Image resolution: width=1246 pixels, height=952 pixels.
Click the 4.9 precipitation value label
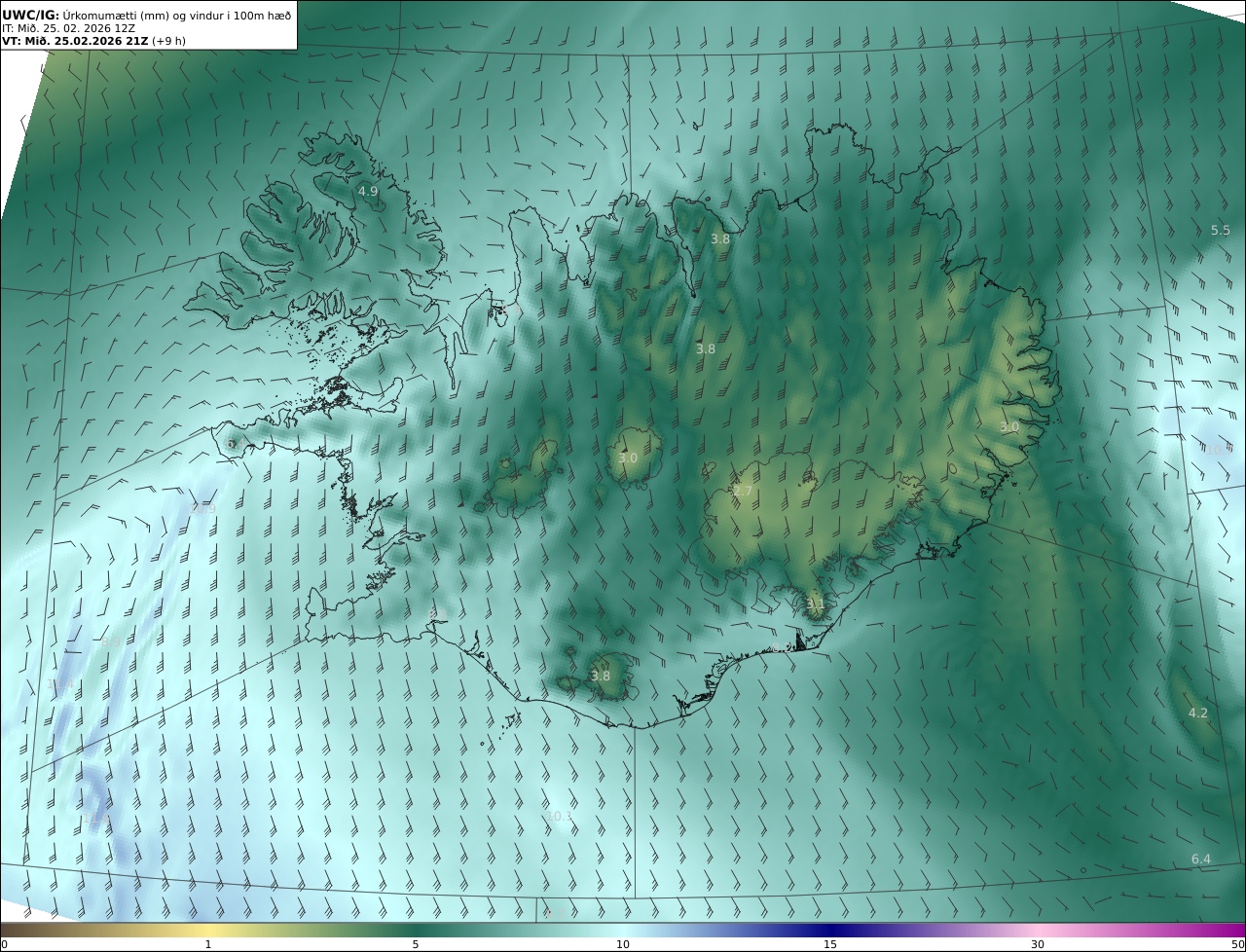[x=368, y=191]
